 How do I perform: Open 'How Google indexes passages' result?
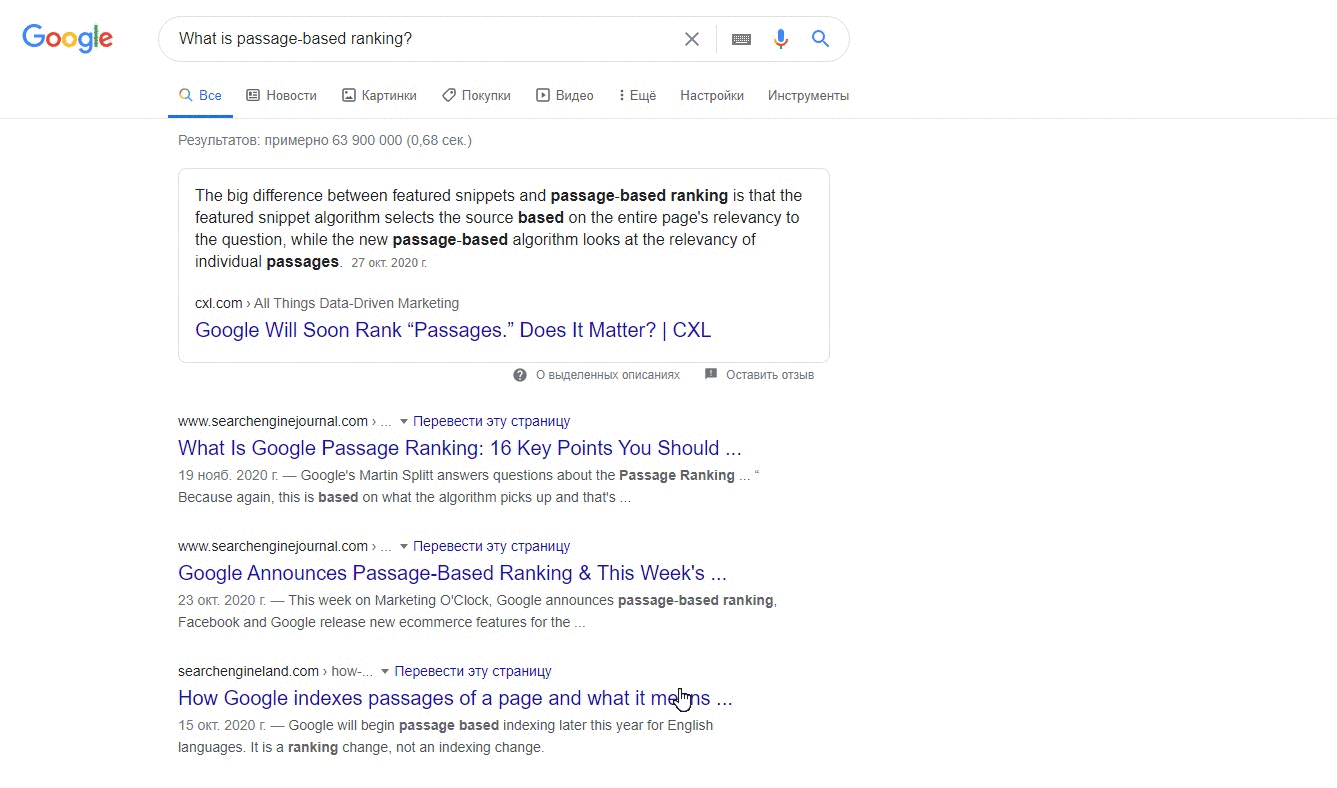click(455, 698)
